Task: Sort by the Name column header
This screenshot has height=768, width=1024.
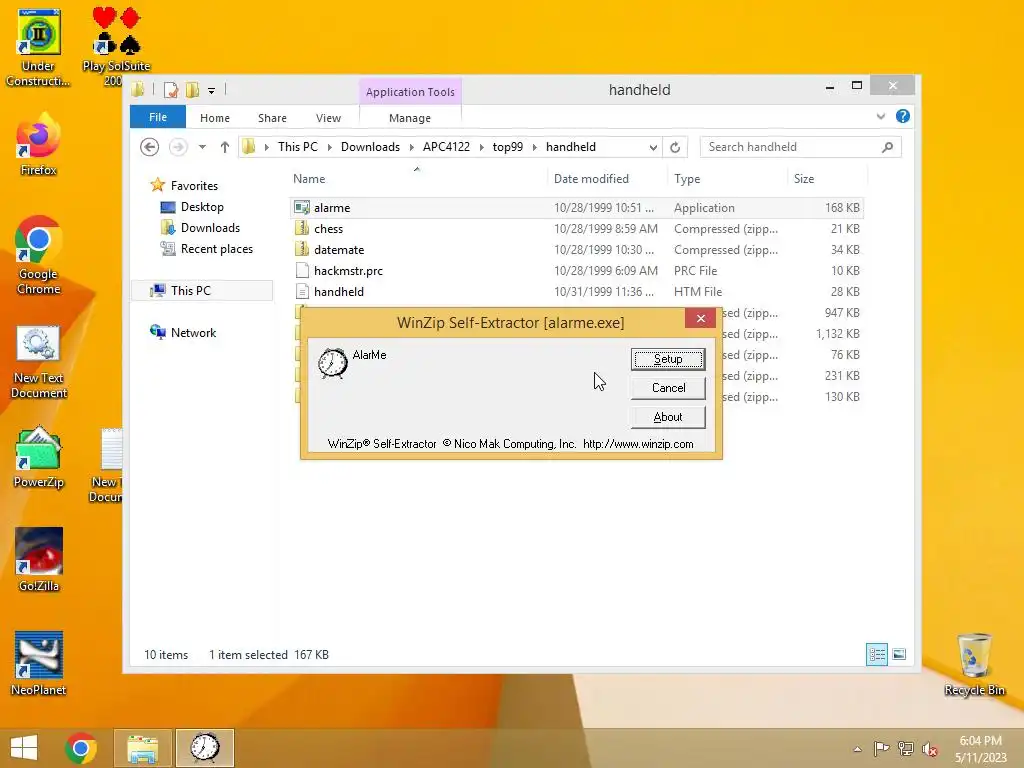Action: pos(418,179)
